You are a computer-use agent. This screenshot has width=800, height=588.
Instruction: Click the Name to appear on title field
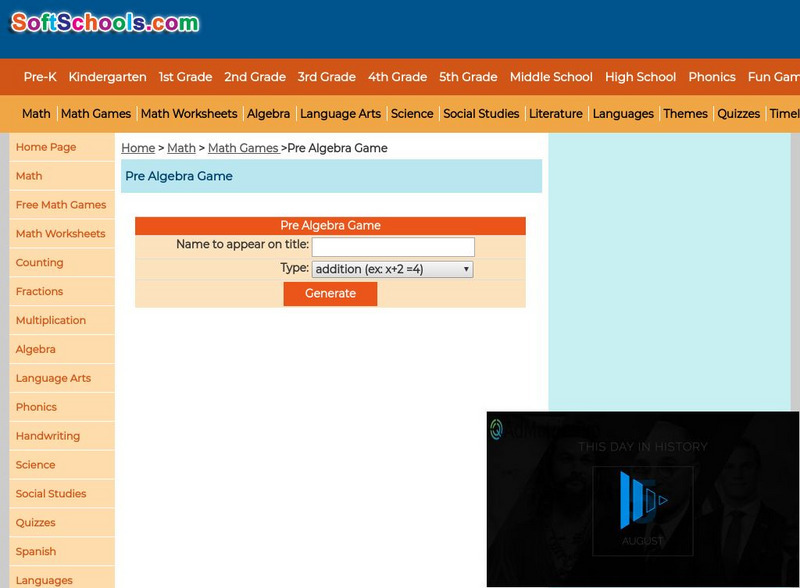coord(393,247)
